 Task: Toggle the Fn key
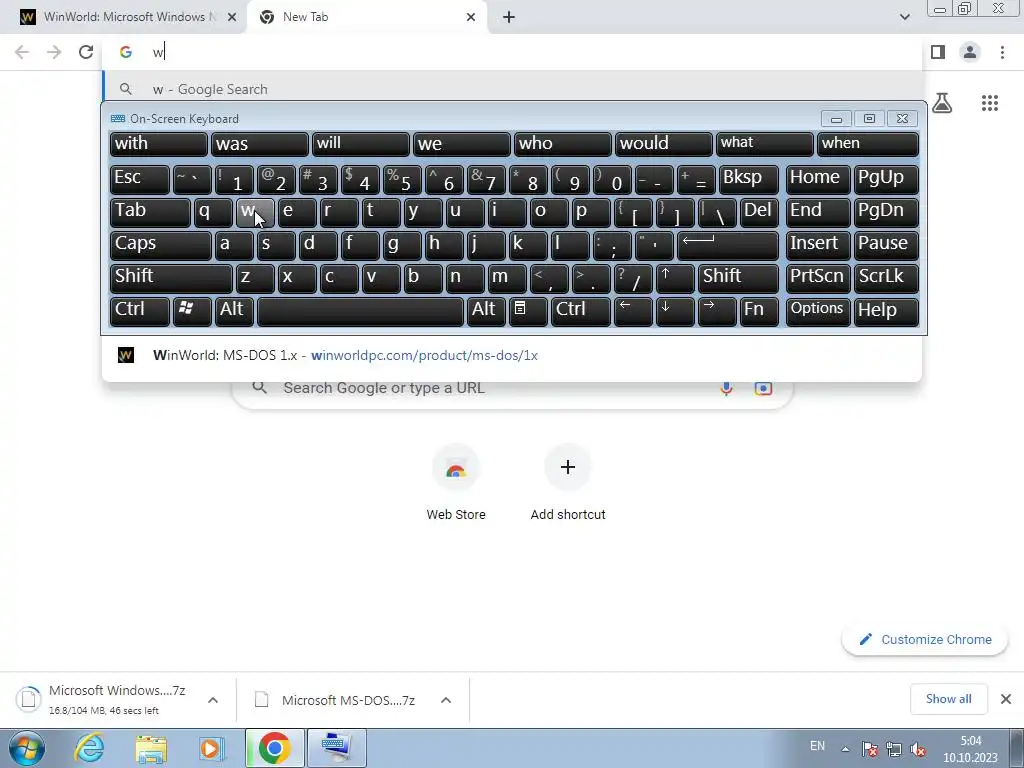(x=759, y=311)
